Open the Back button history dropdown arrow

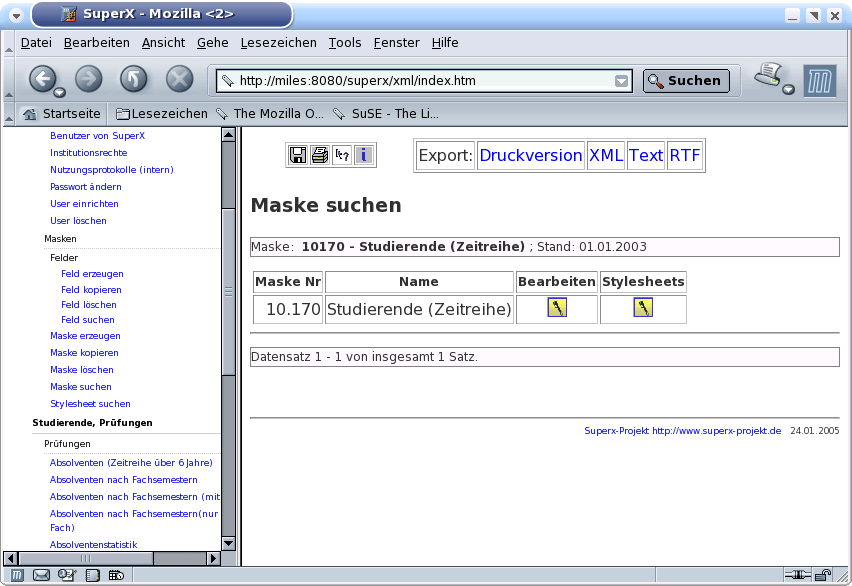[x=60, y=92]
